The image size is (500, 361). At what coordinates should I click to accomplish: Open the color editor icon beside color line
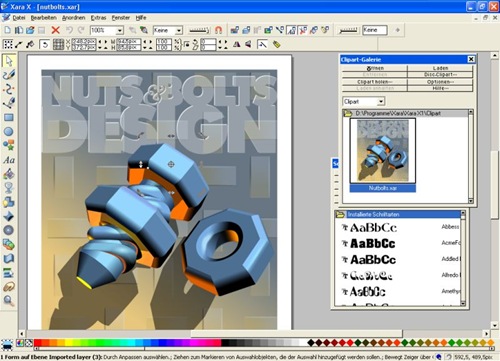(x=20, y=343)
